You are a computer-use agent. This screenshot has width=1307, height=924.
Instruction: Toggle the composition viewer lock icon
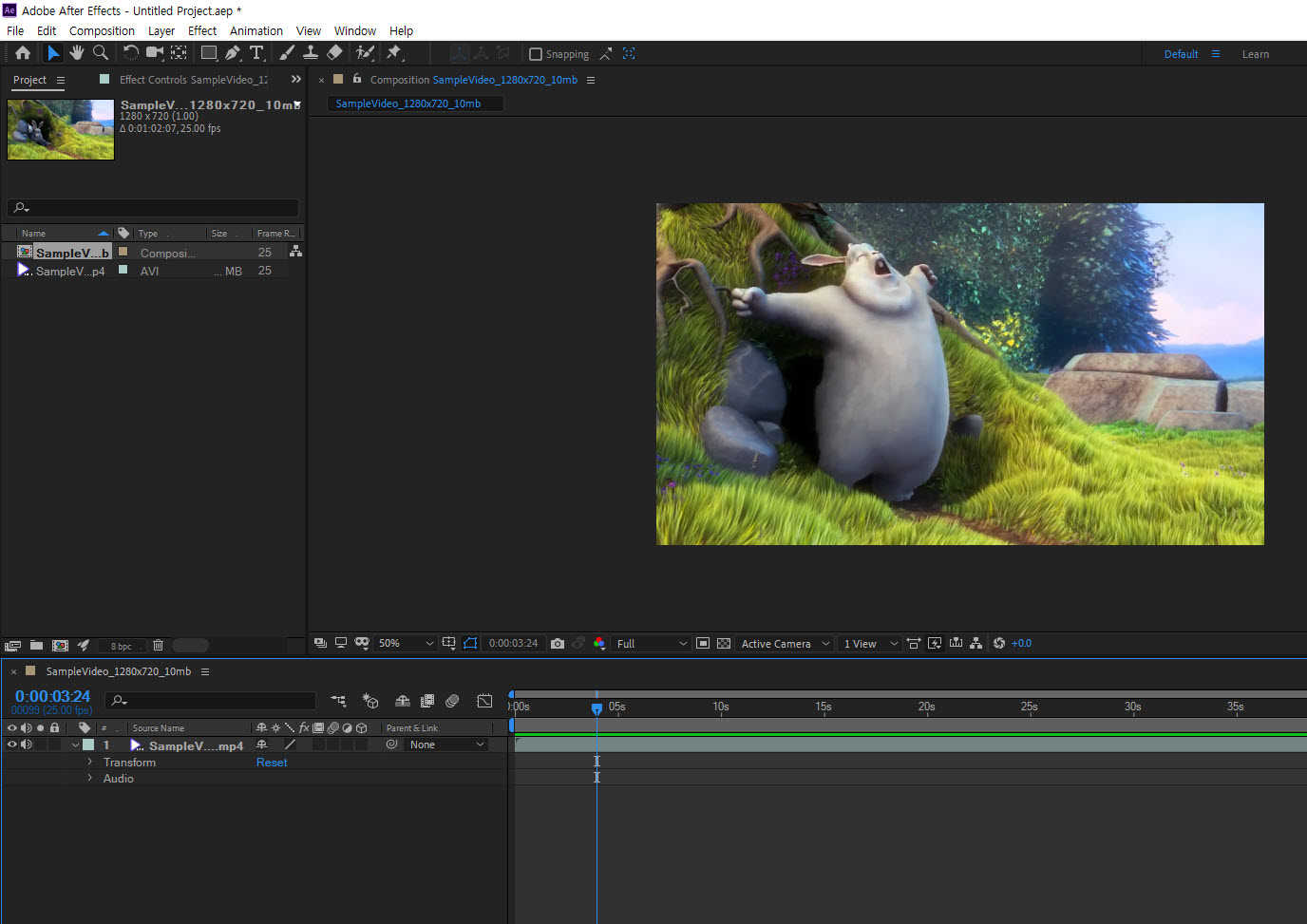pos(357,79)
